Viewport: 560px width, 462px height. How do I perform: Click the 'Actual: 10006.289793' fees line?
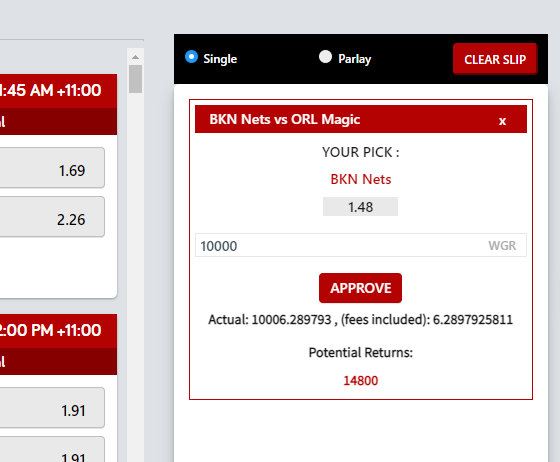[x=361, y=320]
